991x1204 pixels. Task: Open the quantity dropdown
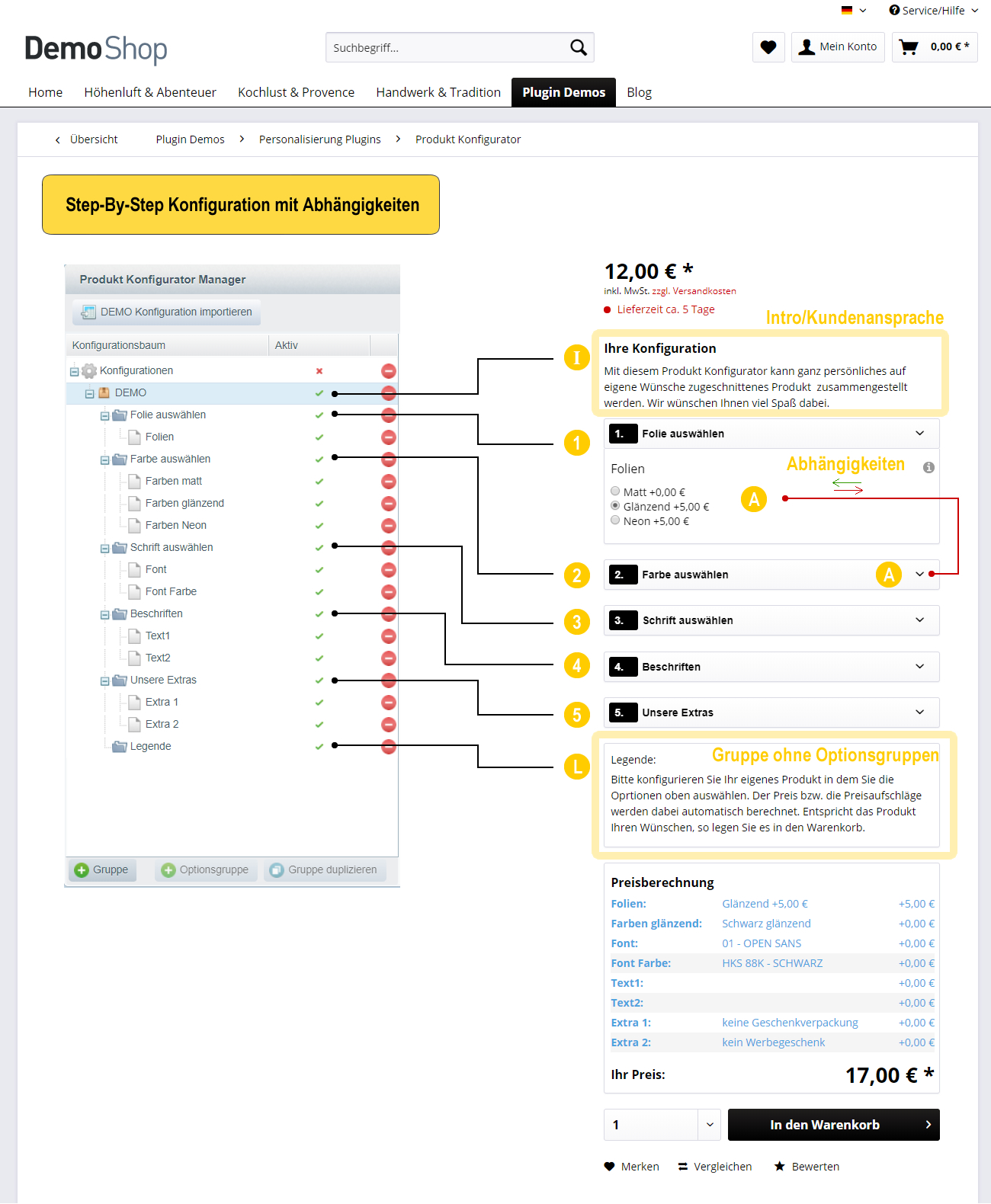(x=710, y=1125)
